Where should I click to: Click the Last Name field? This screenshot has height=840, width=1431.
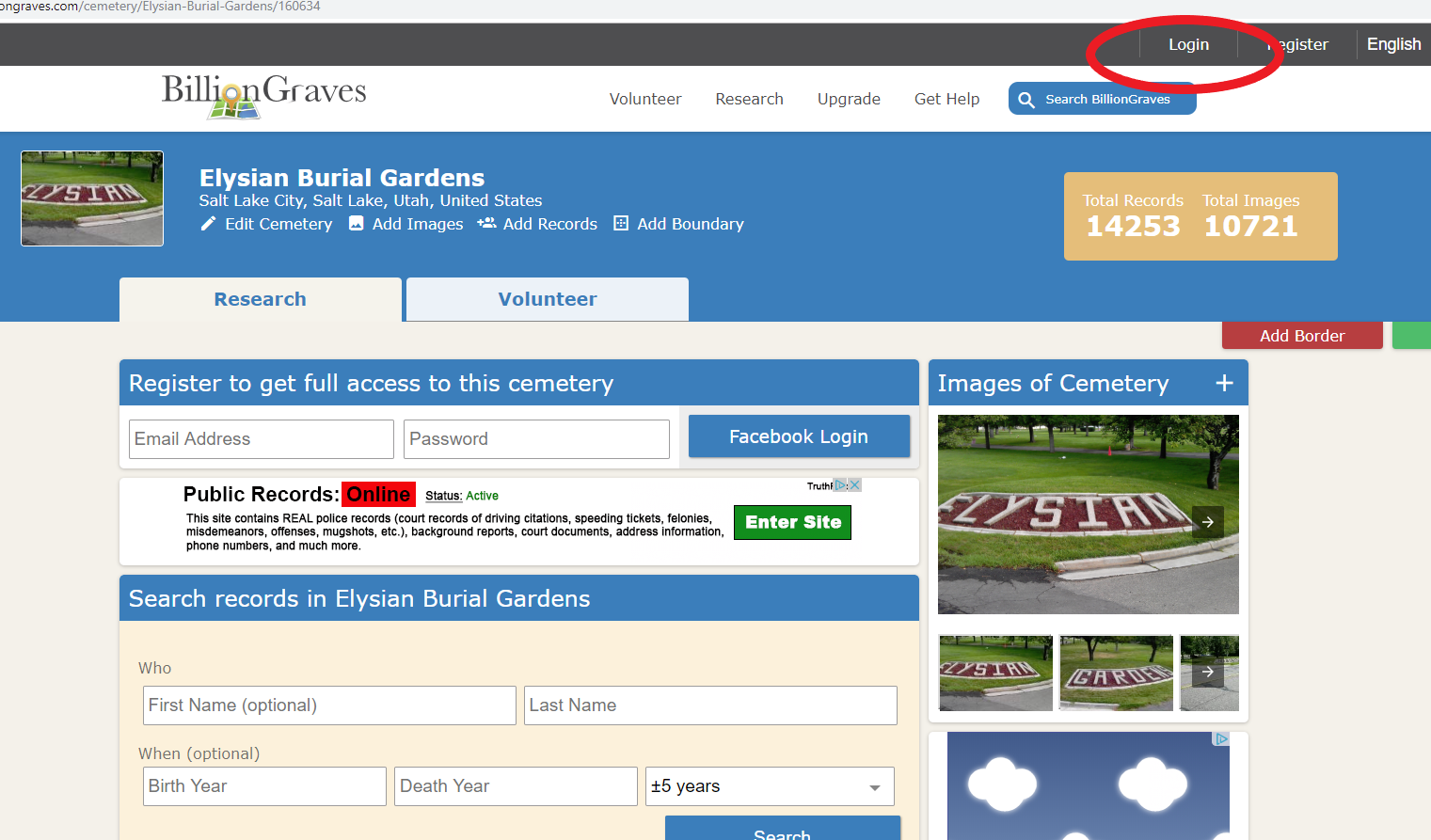(710, 705)
